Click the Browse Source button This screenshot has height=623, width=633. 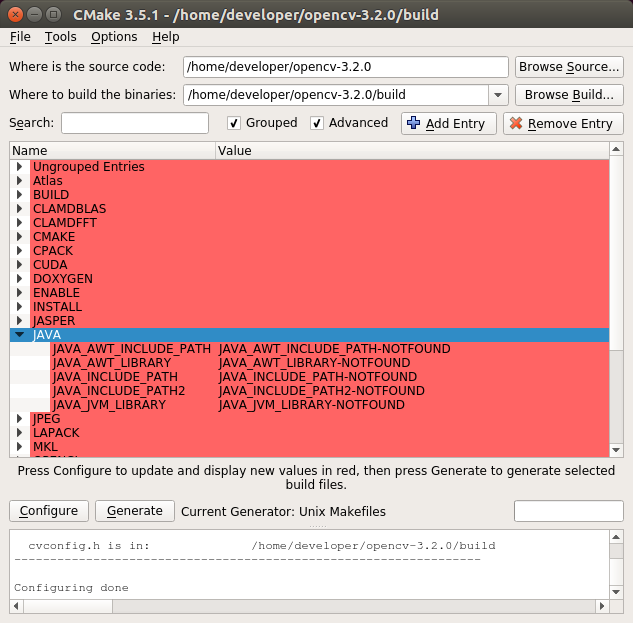click(x=569, y=67)
